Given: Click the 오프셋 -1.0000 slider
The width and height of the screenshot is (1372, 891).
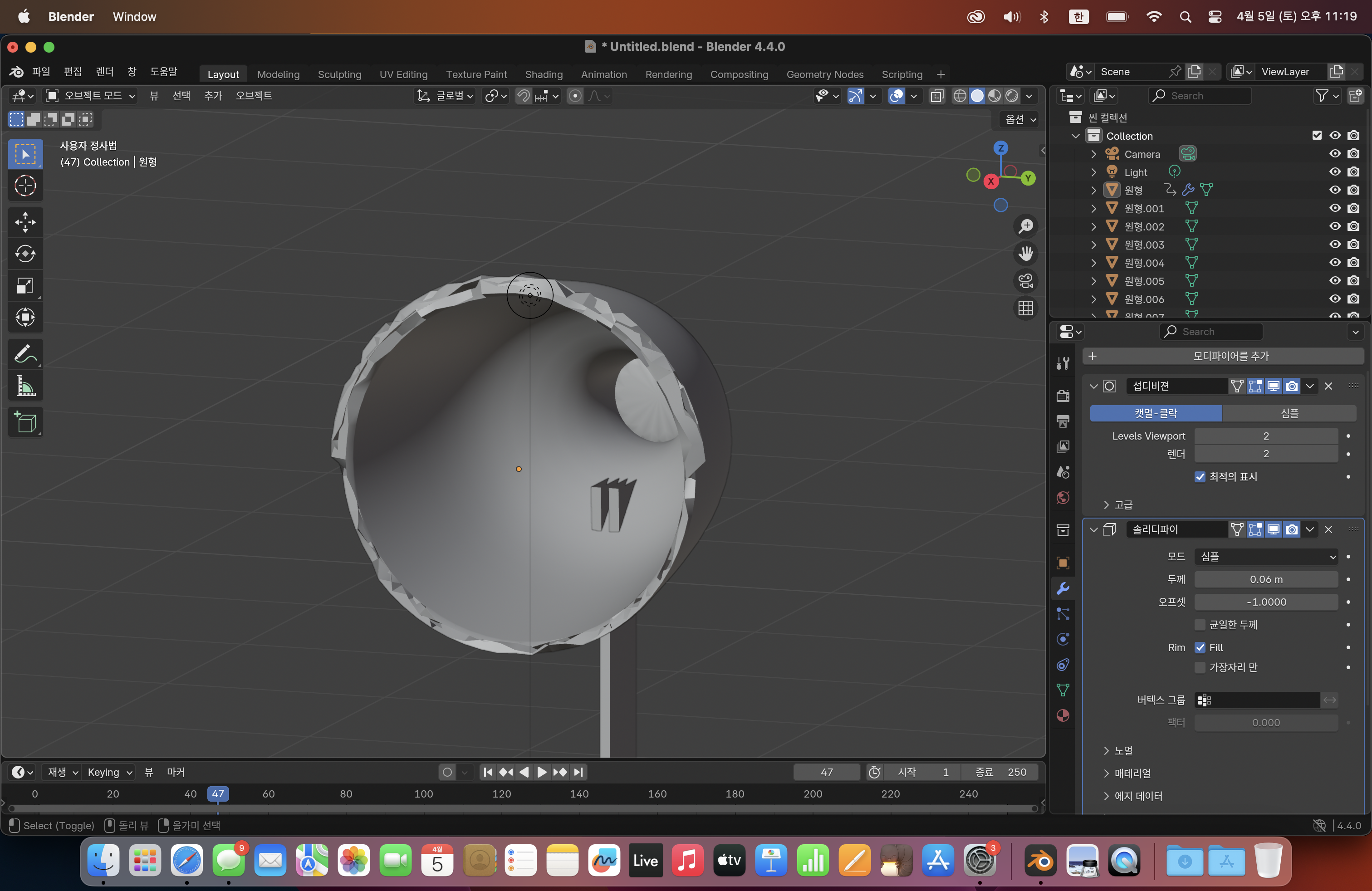Looking at the screenshot, I should pos(1266,602).
